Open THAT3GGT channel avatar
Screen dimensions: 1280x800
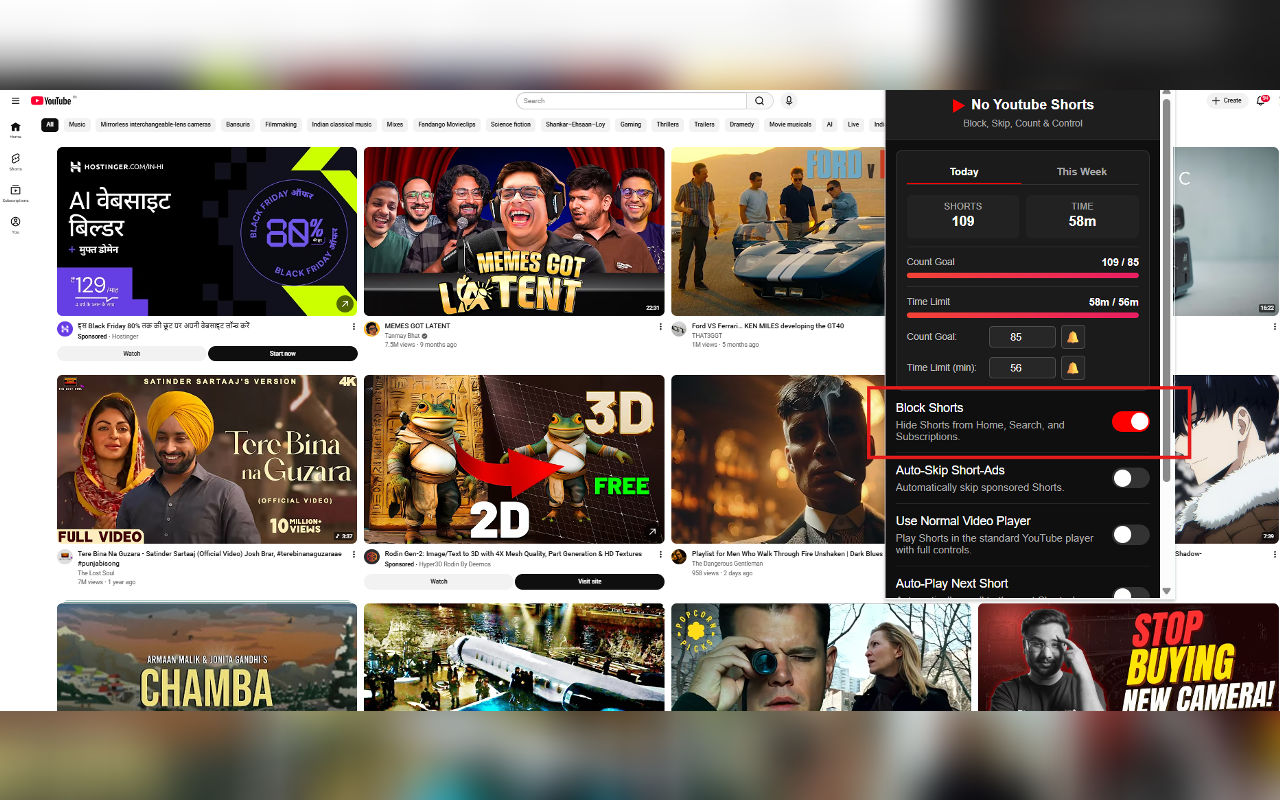click(679, 329)
